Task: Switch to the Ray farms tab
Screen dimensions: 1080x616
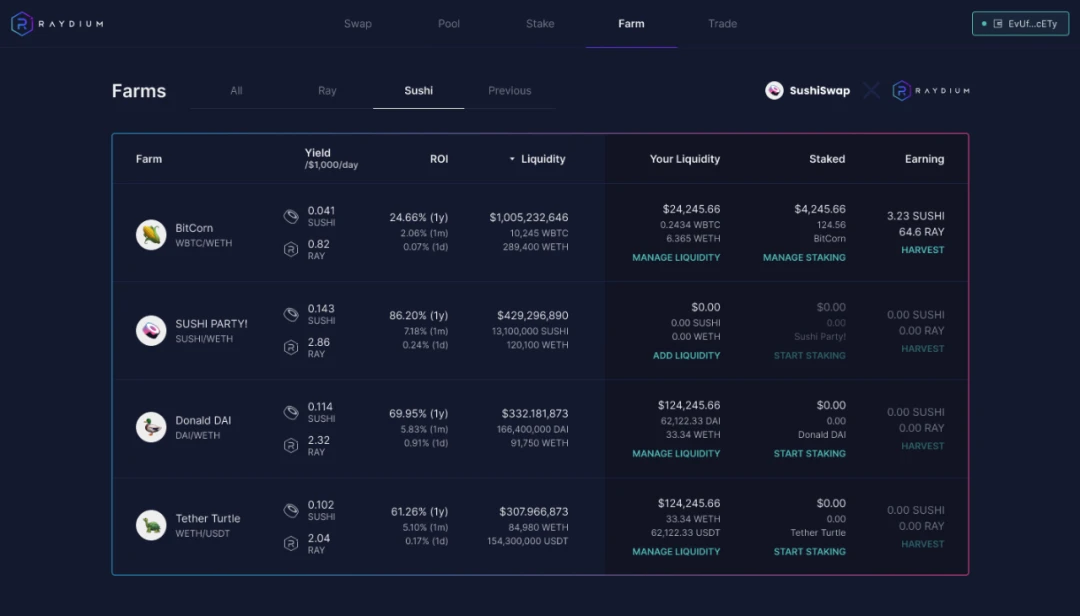Action: (327, 90)
